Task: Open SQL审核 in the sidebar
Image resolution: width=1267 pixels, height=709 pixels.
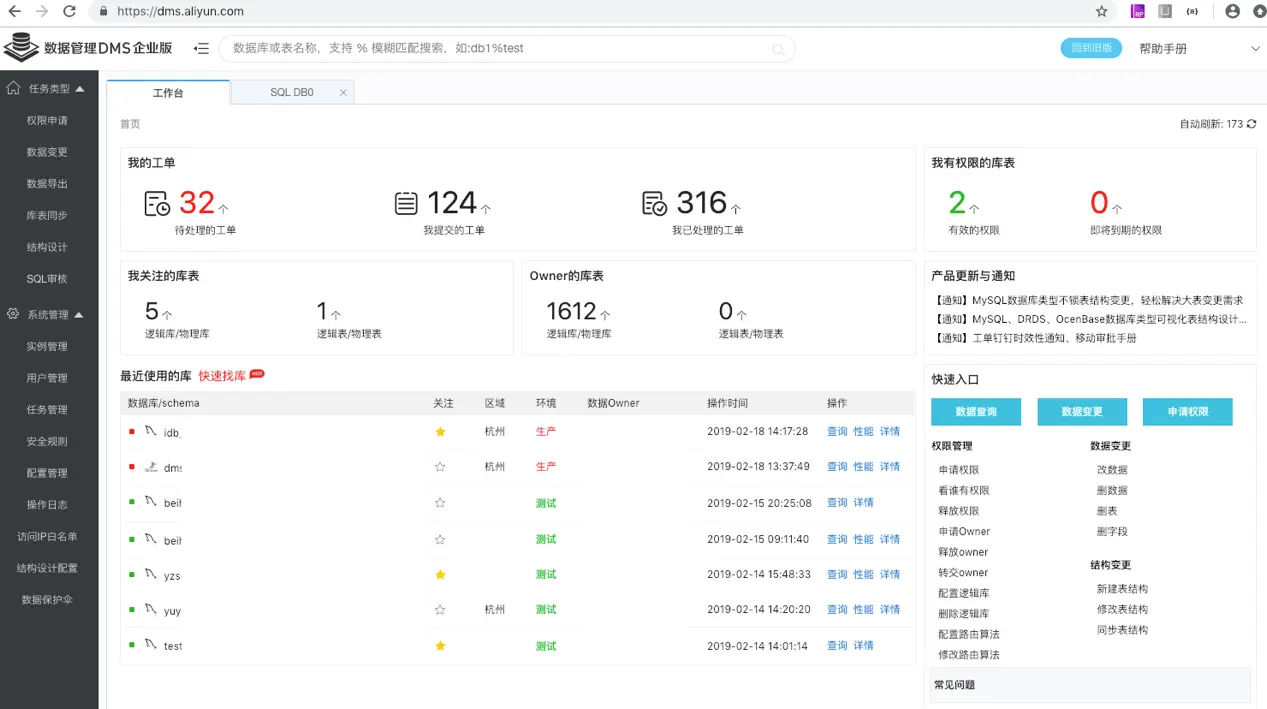Action: [x=47, y=279]
